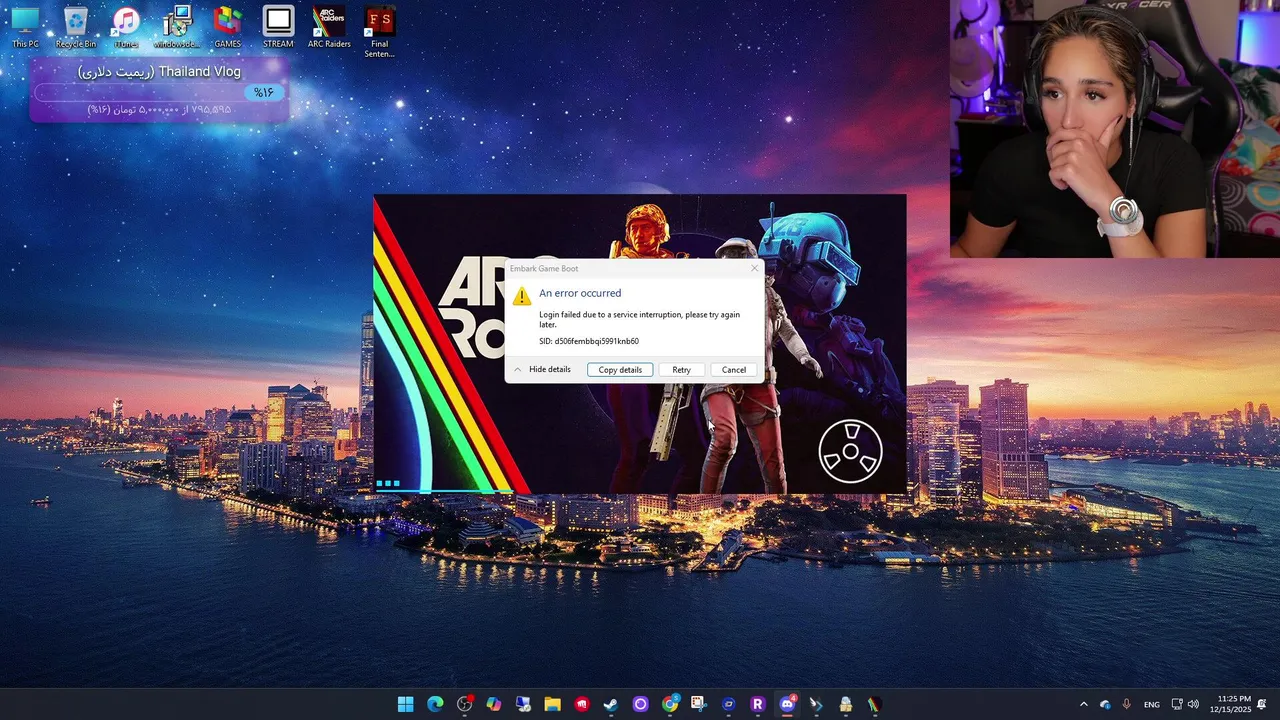Open Discord with notification badge in the taskbar
This screenshot has width=1280, height=720.
tap(787, 704)
